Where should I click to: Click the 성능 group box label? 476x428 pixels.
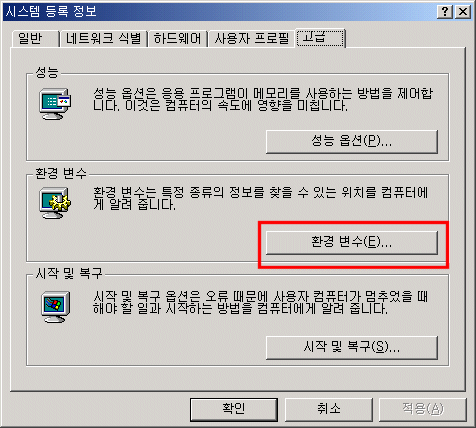point(47,72)
